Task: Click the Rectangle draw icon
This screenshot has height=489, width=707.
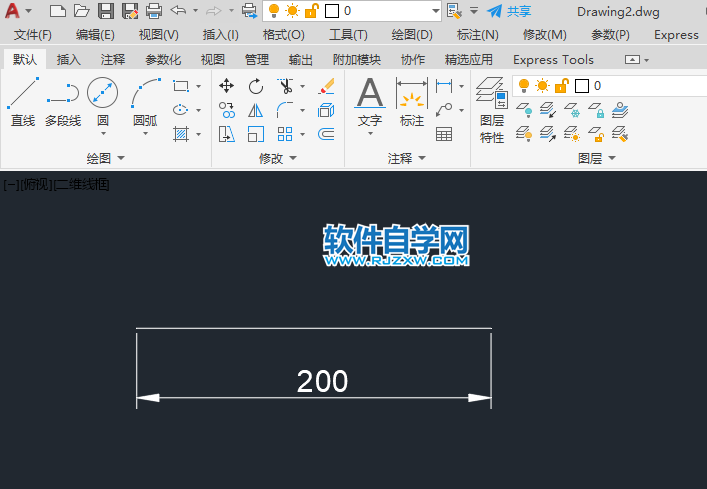Action: (x=181, y=86)
